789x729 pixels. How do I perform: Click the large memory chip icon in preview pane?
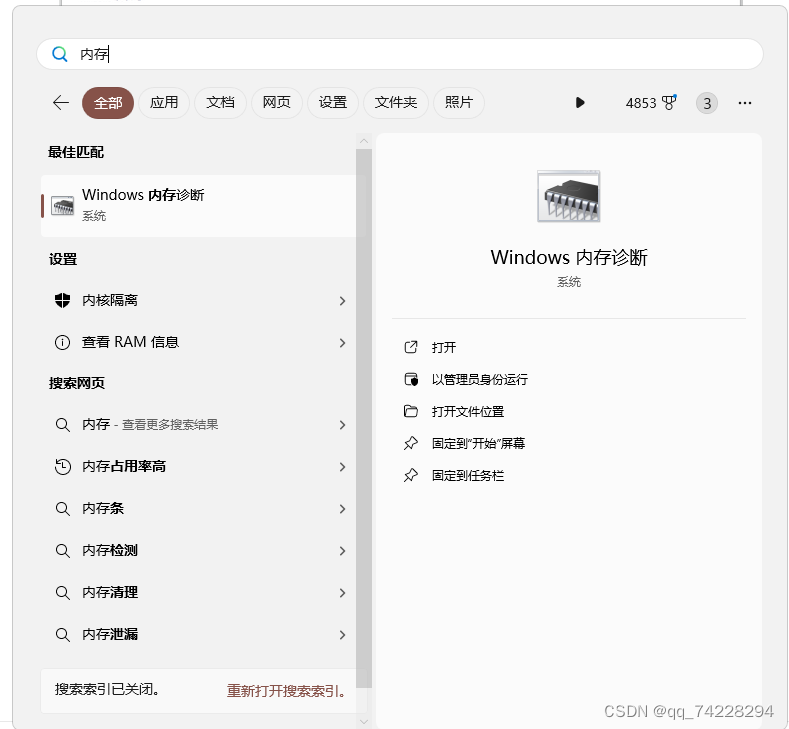(x=569, y=196)
